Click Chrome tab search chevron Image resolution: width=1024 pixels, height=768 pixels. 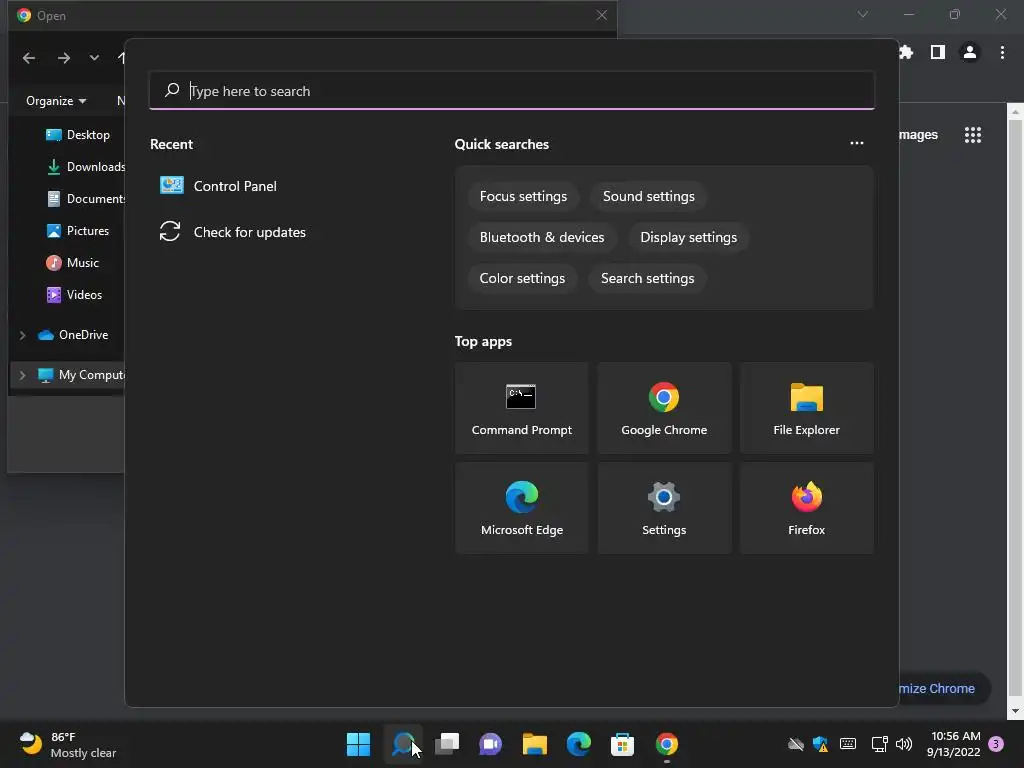pyautogui.click(x=862, y=14)
